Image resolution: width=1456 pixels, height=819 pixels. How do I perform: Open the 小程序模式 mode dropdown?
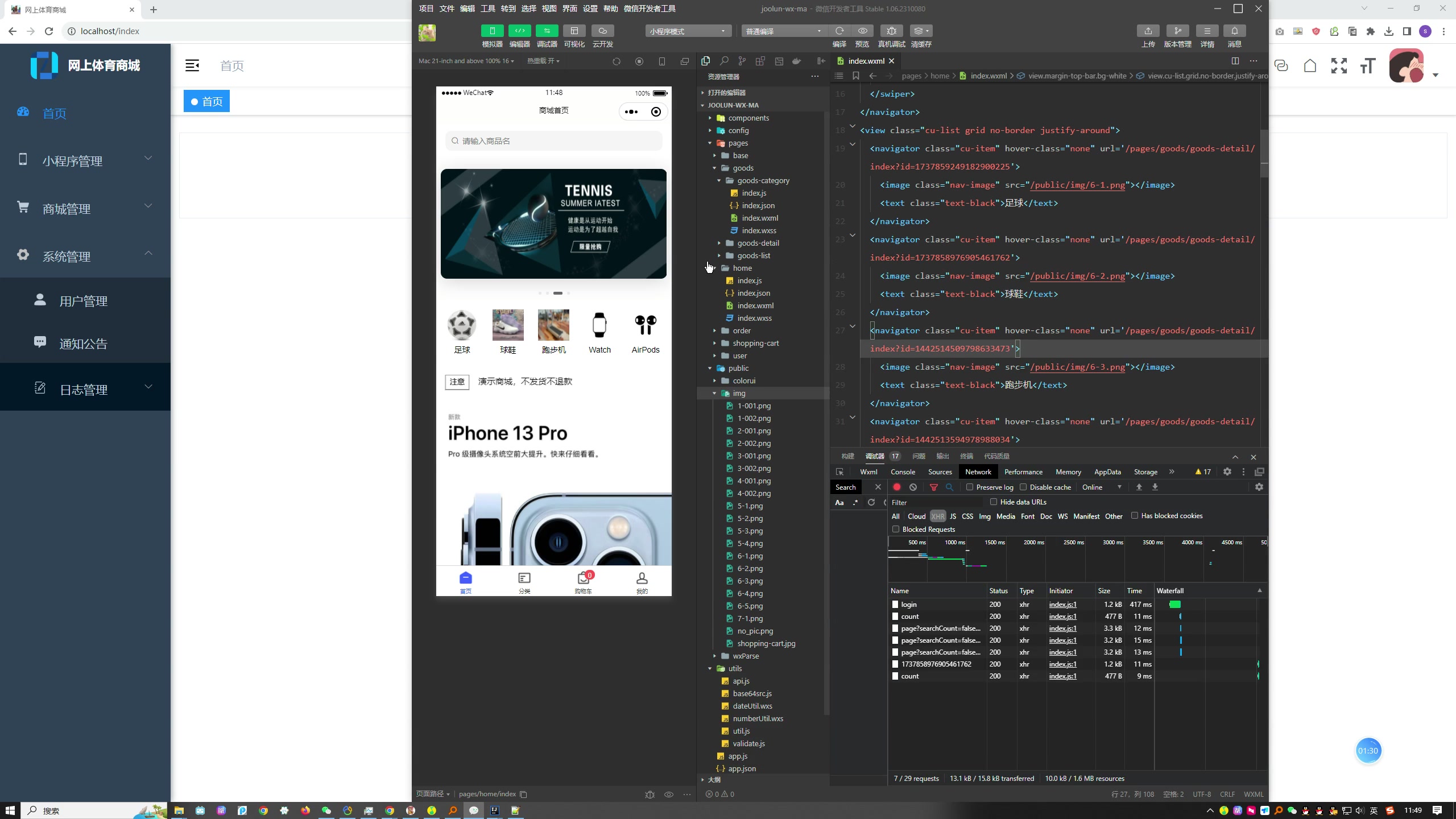688,31
